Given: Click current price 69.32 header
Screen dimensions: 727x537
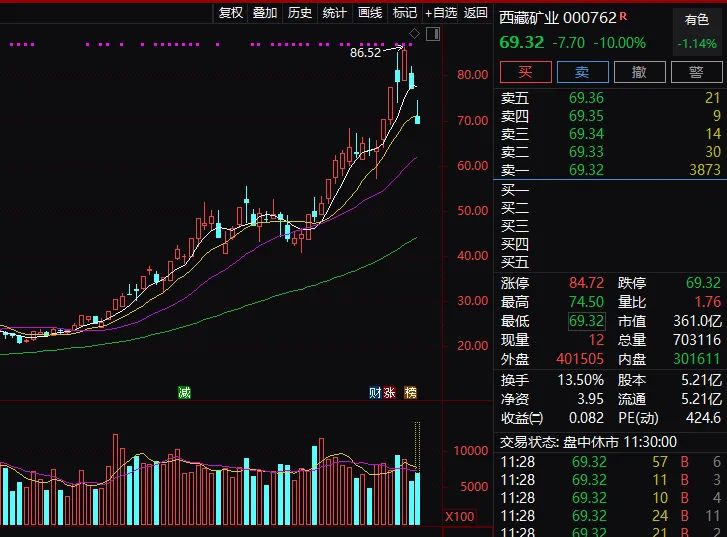Looking at the screenshot, I should (x=522, y=43).
